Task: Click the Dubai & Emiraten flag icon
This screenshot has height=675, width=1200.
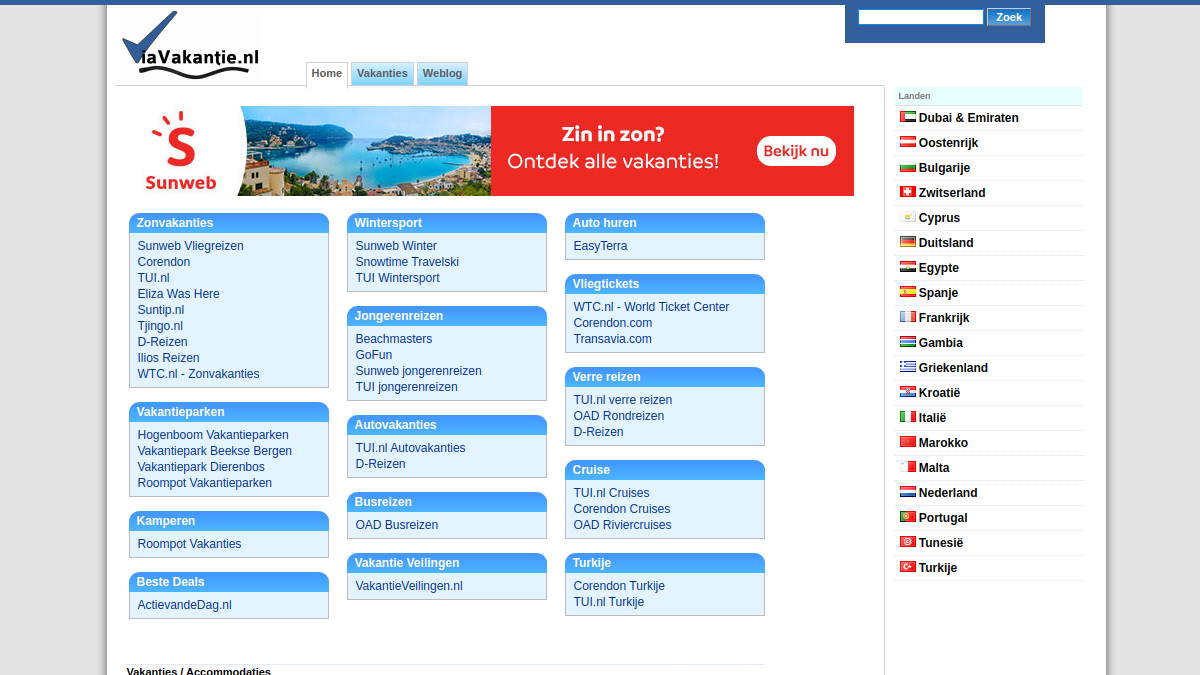Action: [x=907, y=117]
